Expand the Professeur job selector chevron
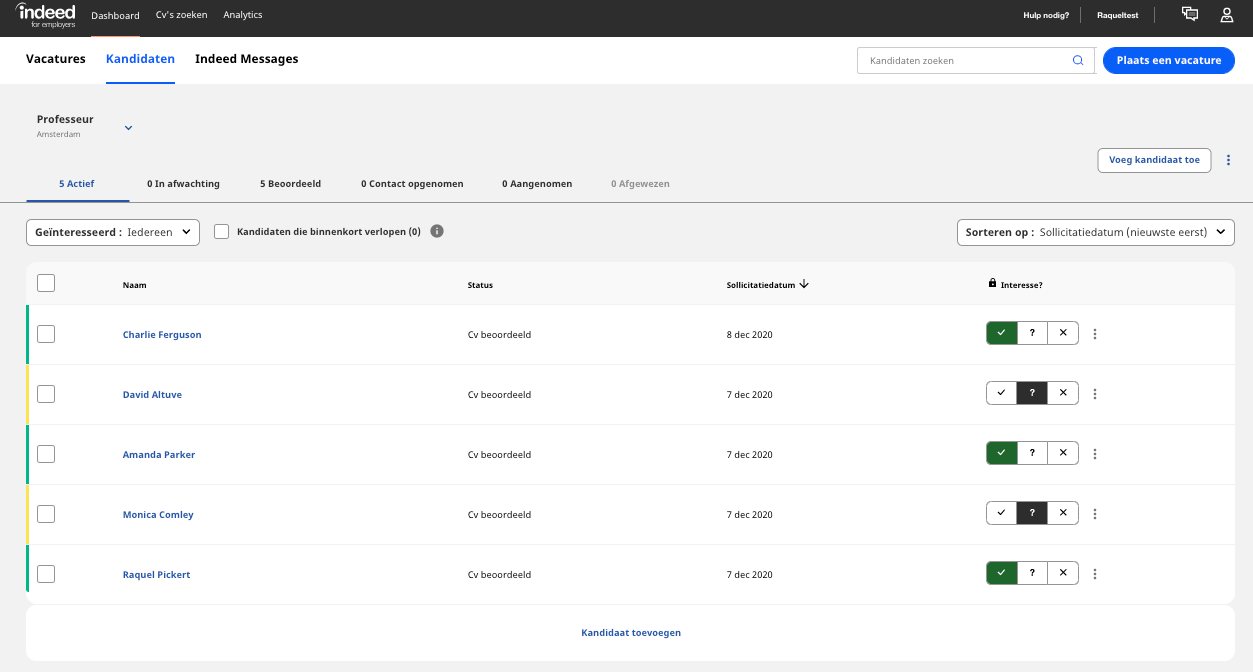Screen dimensions: 1253x672 pos(128,127)
